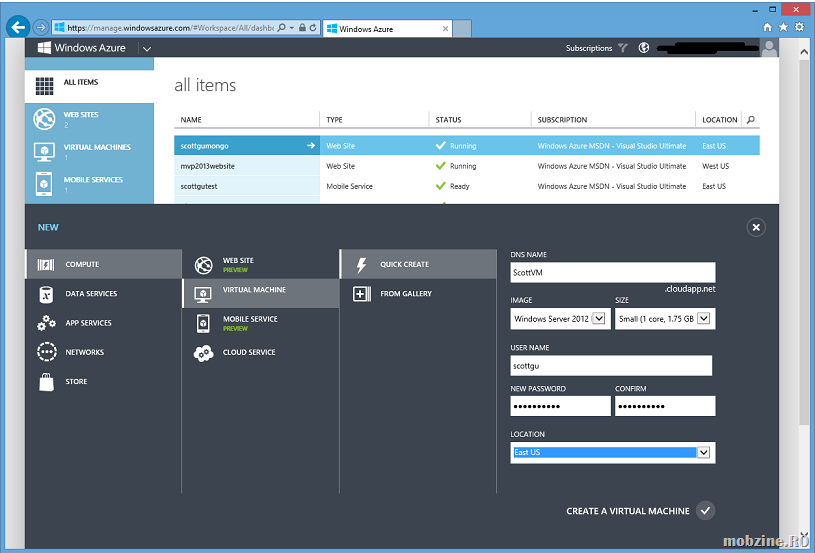815x553 pixels.
Task: Select the Data Services category
Action: click(x=91, y=294)
